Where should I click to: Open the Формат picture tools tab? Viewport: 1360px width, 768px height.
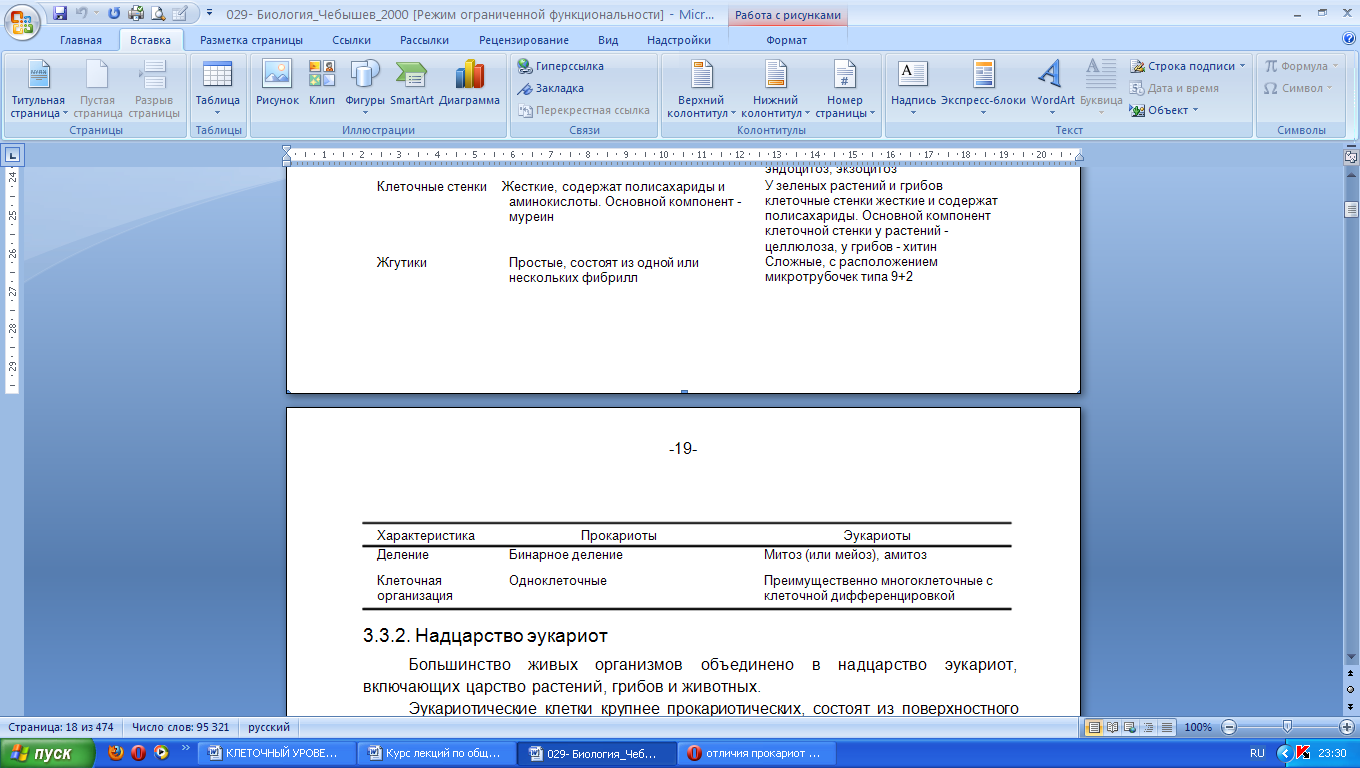click(786, 40)
